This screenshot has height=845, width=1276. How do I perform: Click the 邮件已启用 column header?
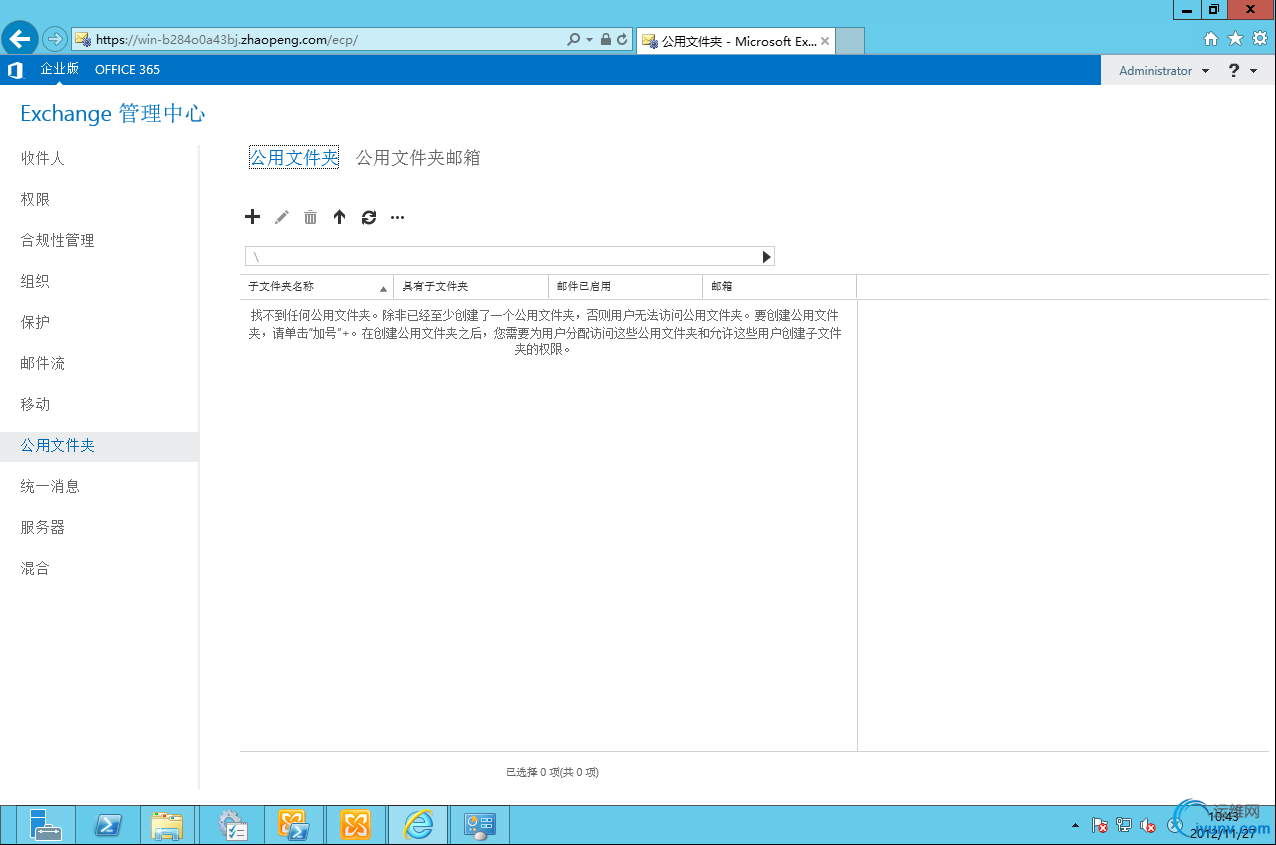tap(625, 287)
